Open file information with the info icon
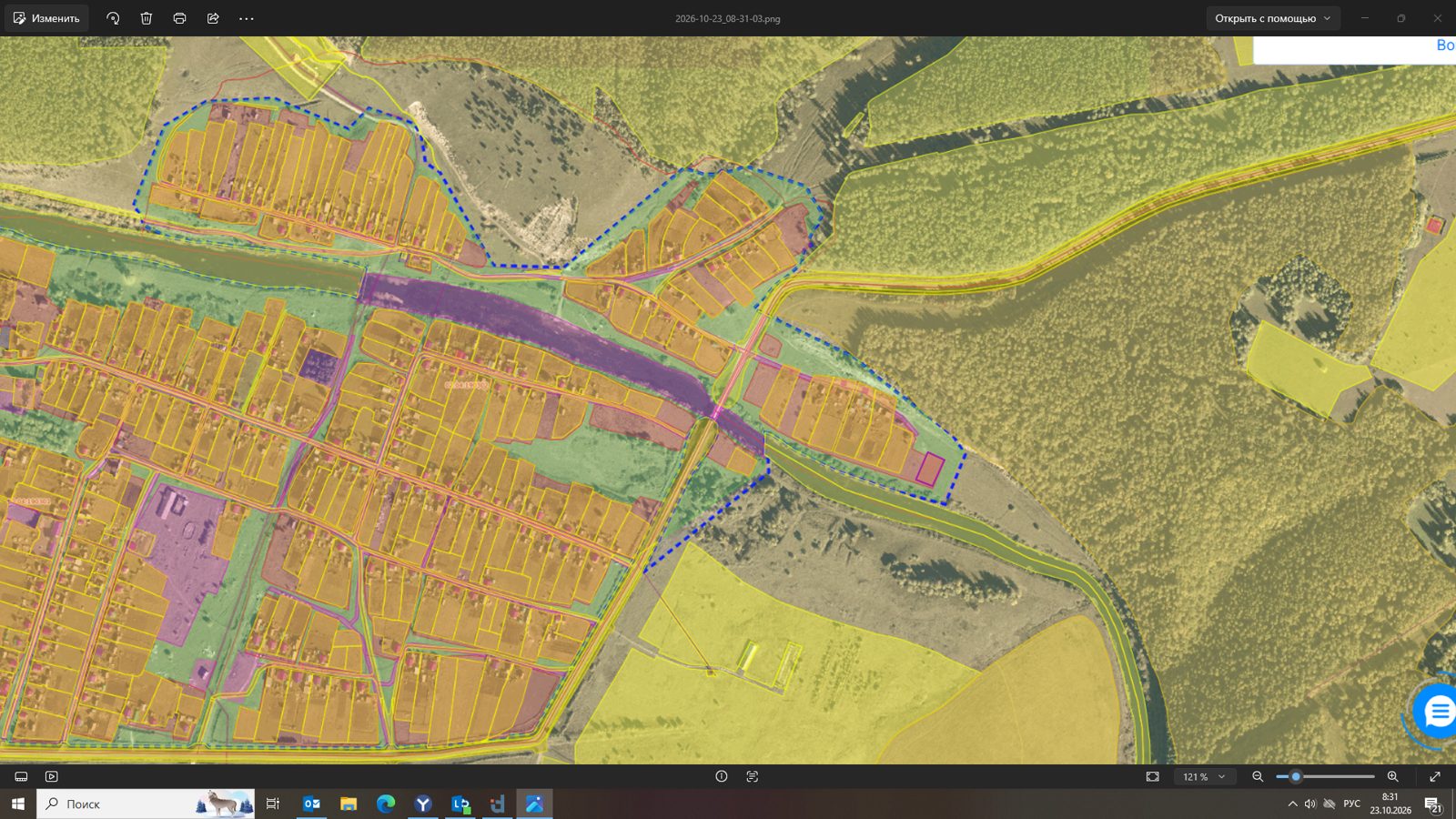 point(722,776)
